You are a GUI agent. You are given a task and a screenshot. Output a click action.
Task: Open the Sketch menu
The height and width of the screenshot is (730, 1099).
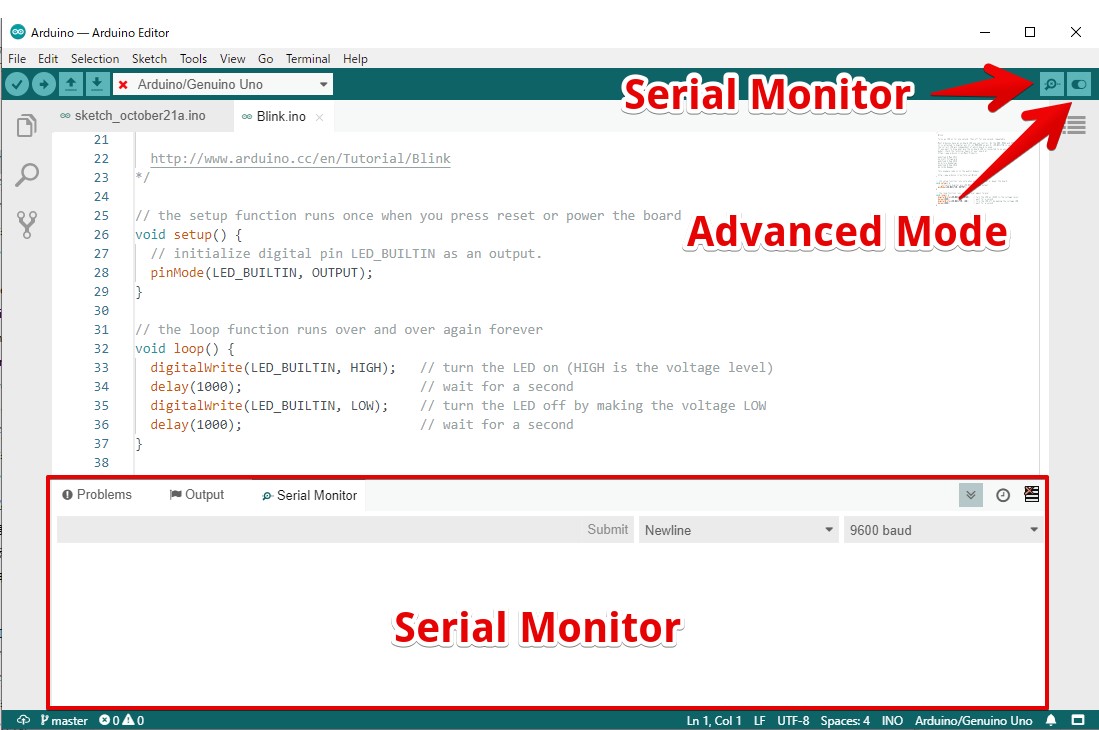(149, 59)
